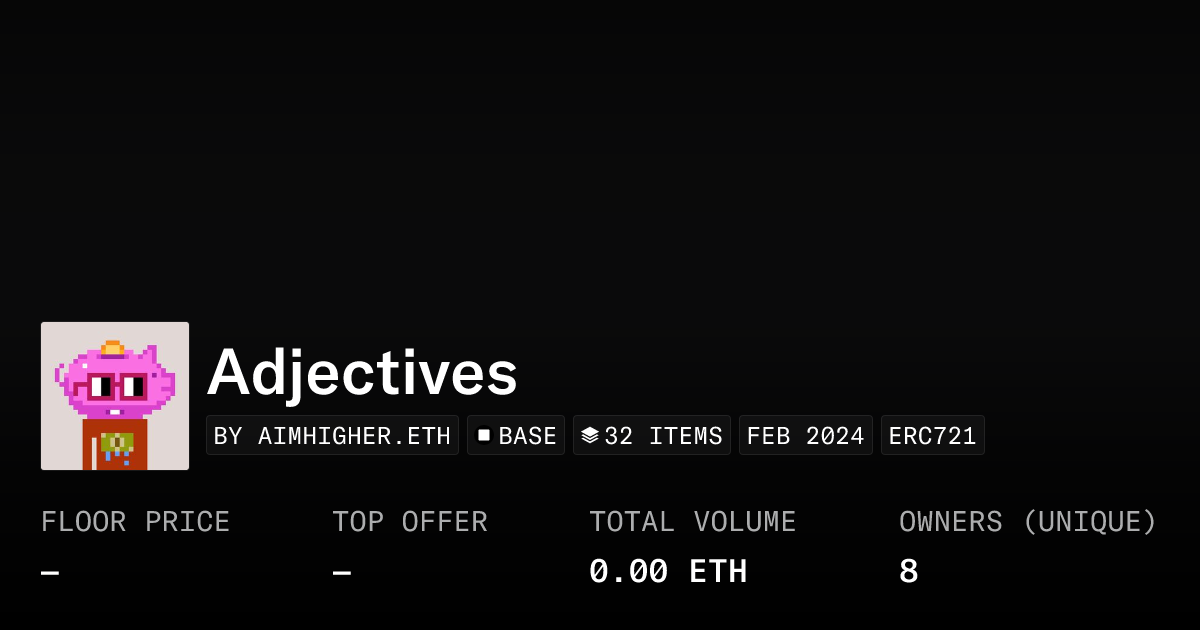Click the dash value under Top Offer
This screenshot has width=1200, height=630.
click(341, 573)
